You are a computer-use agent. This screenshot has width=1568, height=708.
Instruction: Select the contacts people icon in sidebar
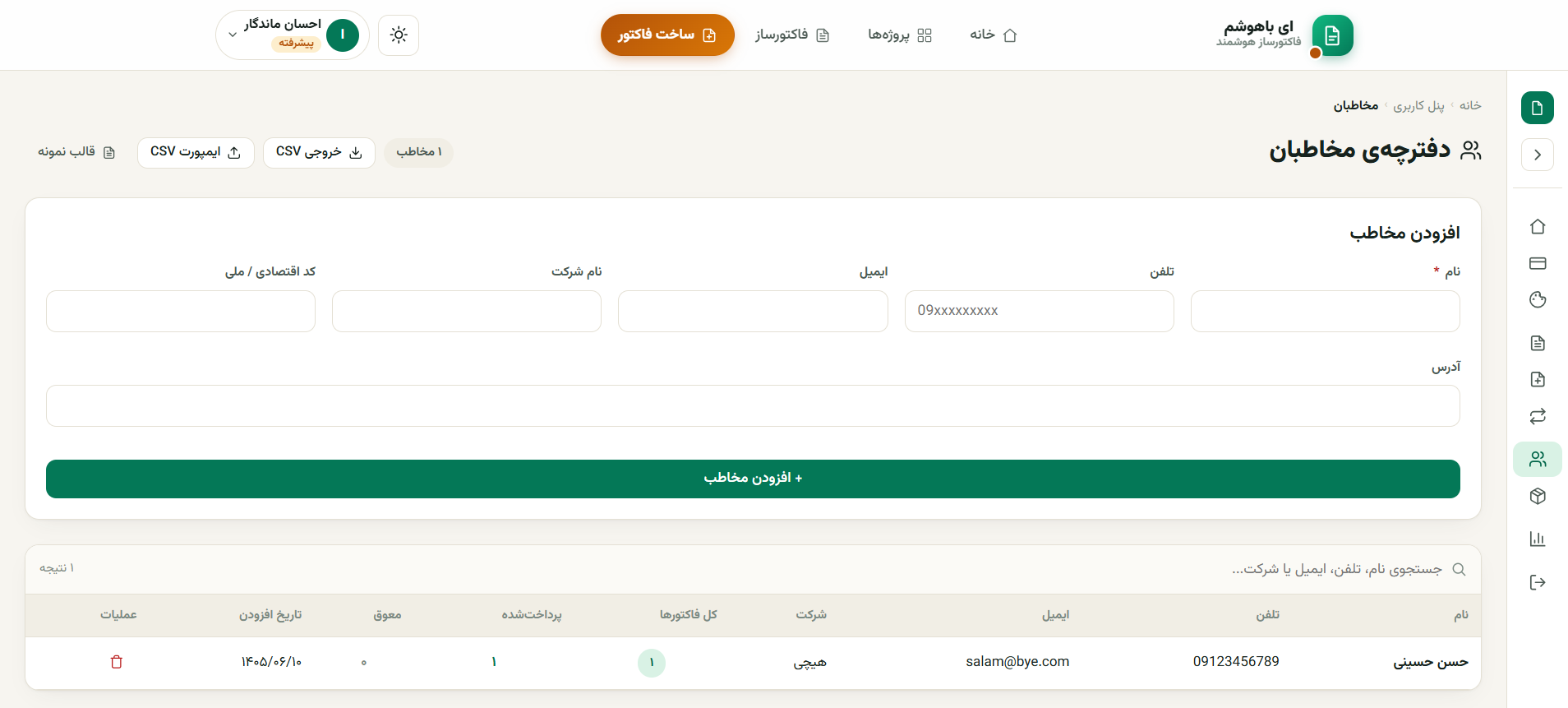tap(1537, 460)
